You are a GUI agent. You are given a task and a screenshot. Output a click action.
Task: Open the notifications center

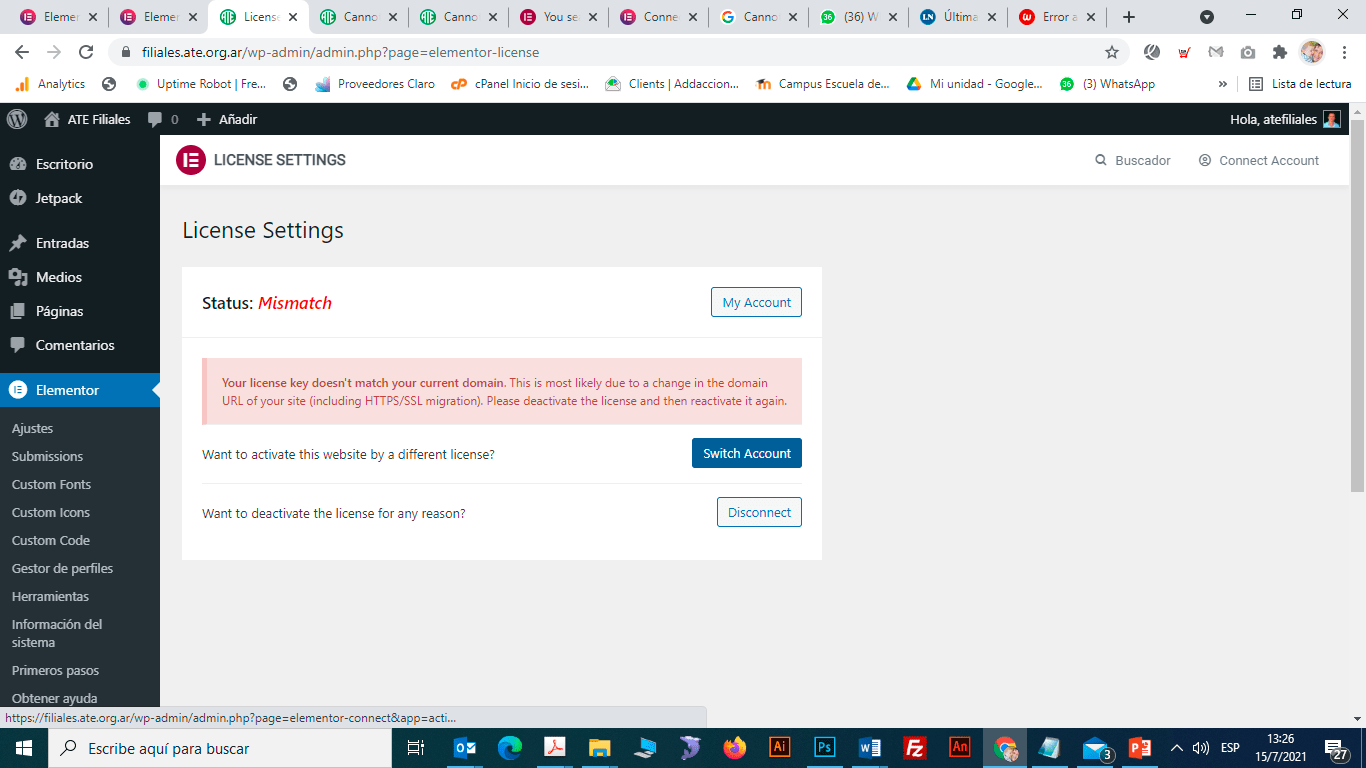pos(1338,748)
